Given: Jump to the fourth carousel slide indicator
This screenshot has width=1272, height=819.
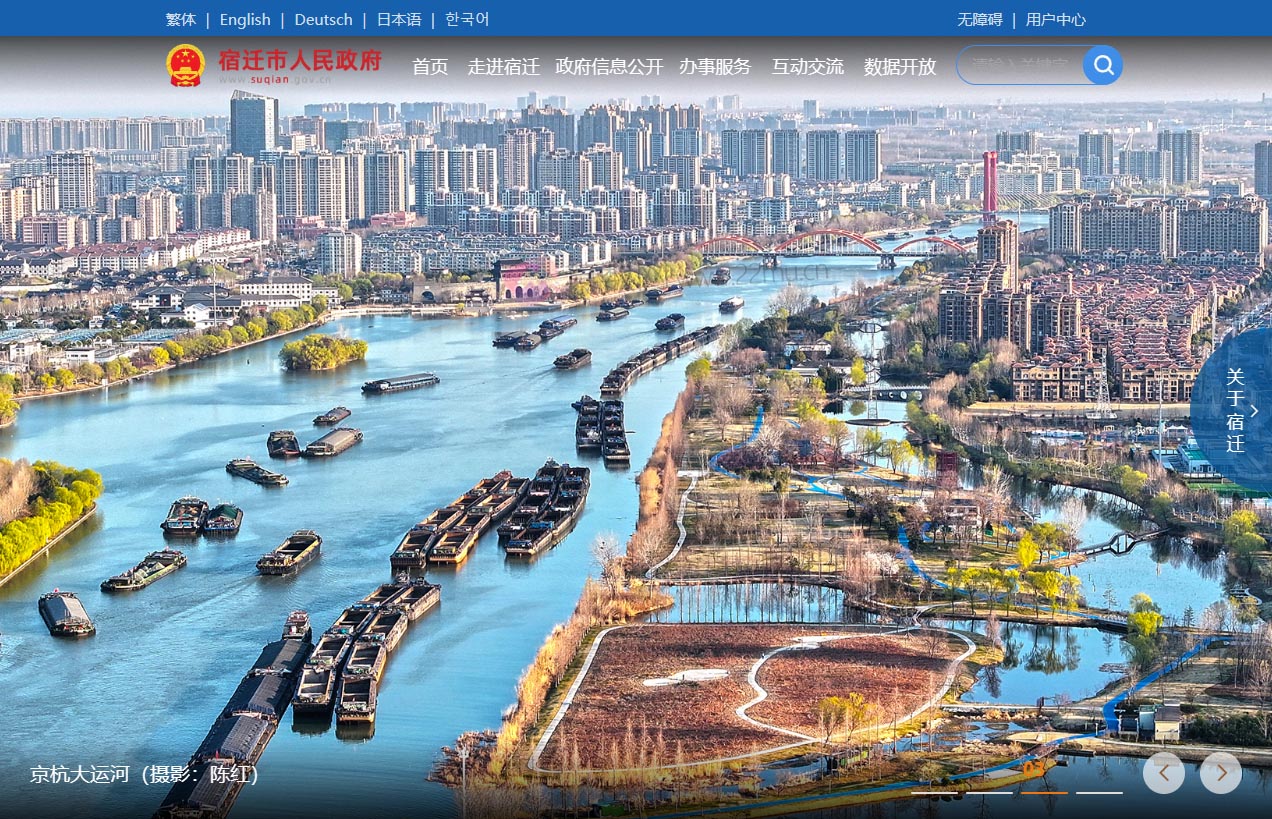Looking at the screenshot, I should pos(1099,793).
